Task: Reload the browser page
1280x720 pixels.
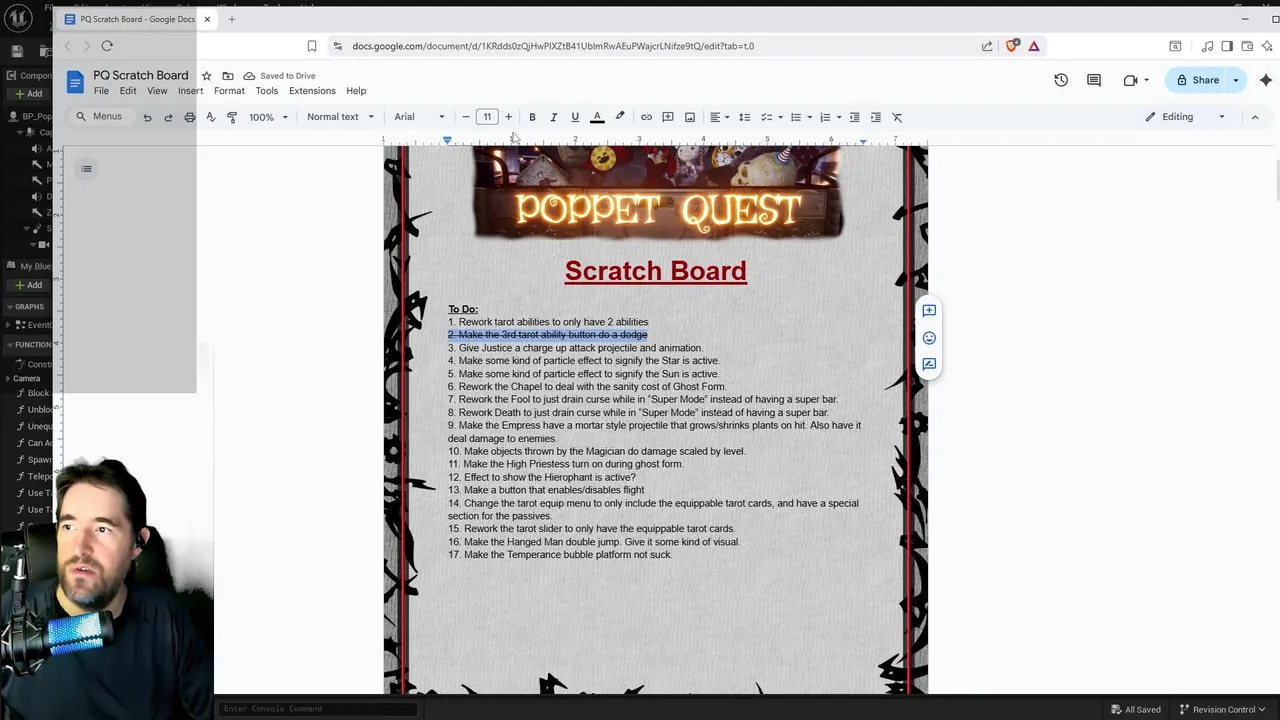Action: click(107, 46)
